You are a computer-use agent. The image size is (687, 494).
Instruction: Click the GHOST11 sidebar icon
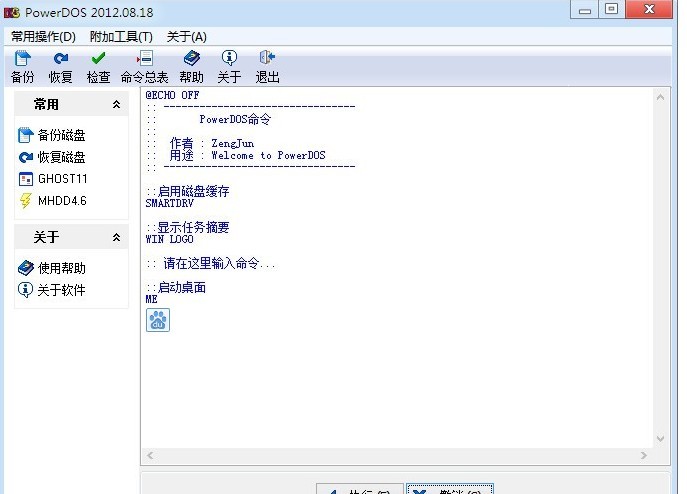26,179
